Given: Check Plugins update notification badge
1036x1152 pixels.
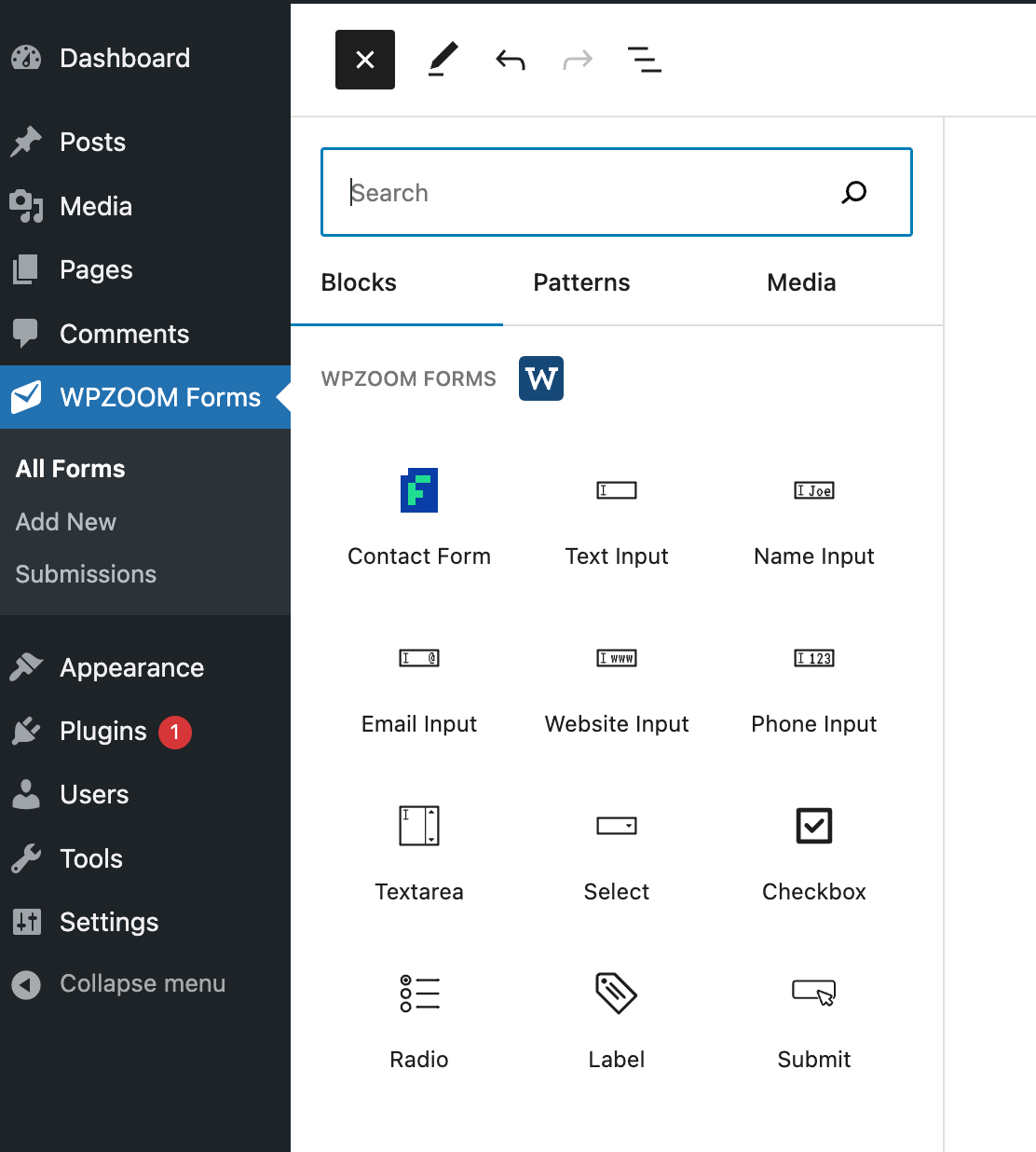Looking at the screenshot, I should pyautogui.click(x=173, y=732).
